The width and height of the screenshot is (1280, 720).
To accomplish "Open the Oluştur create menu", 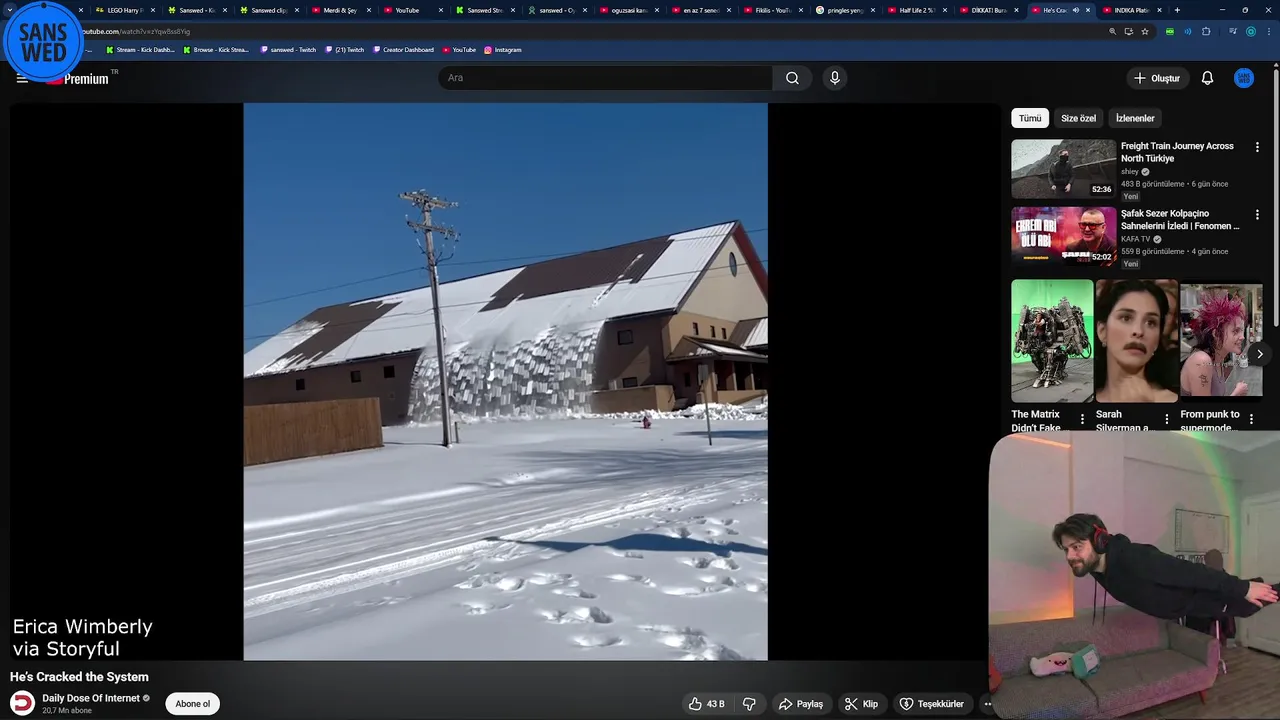I will [1157, 78].
